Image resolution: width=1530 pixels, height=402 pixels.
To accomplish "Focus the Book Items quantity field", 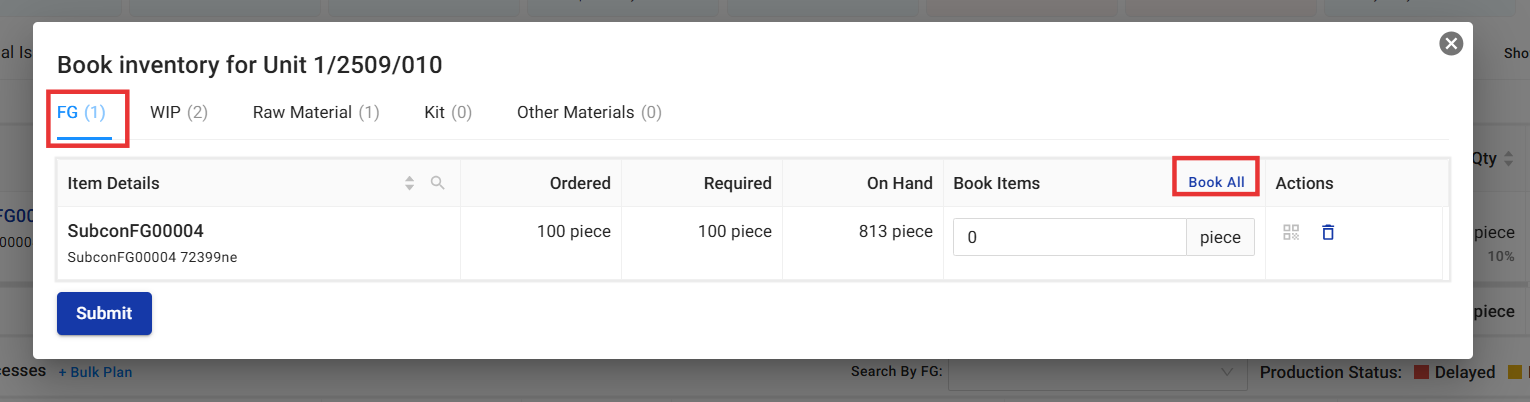I will pyautogui.click(x=1069, y=238).
